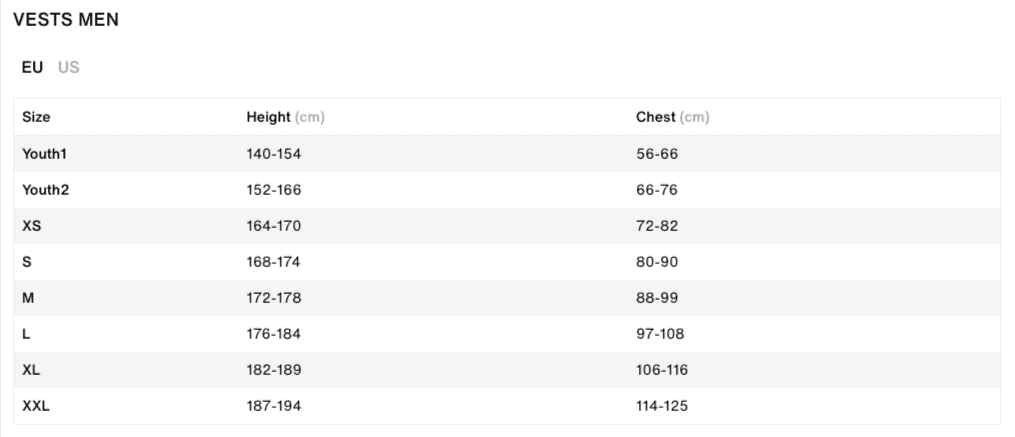Click the M size row label
This screenshot has height=437, width=1015.
28,298
